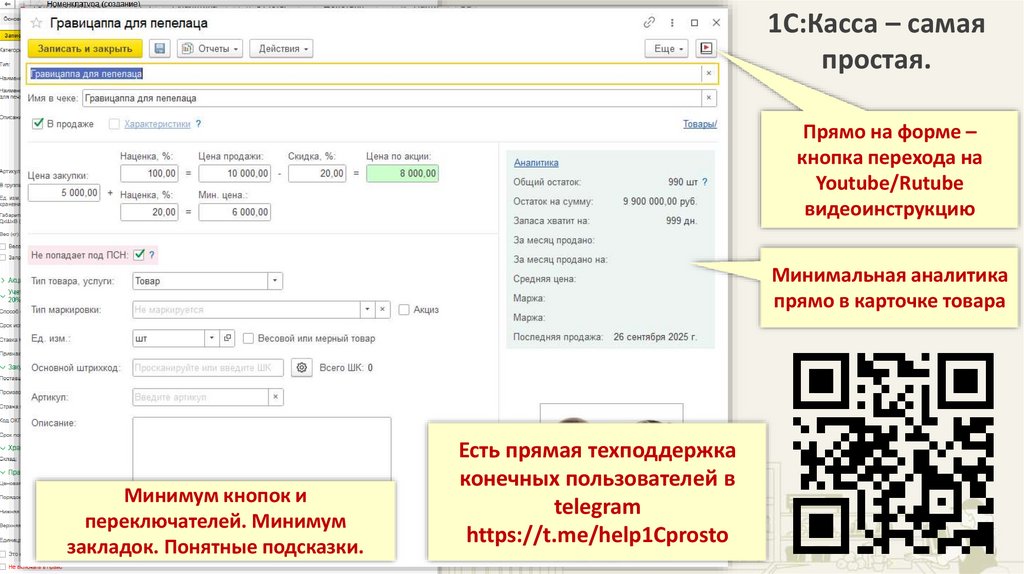Screen dimensions: 1024x574
Task: Click the help question mark near Характеристики
Action: tap(199, 124)
